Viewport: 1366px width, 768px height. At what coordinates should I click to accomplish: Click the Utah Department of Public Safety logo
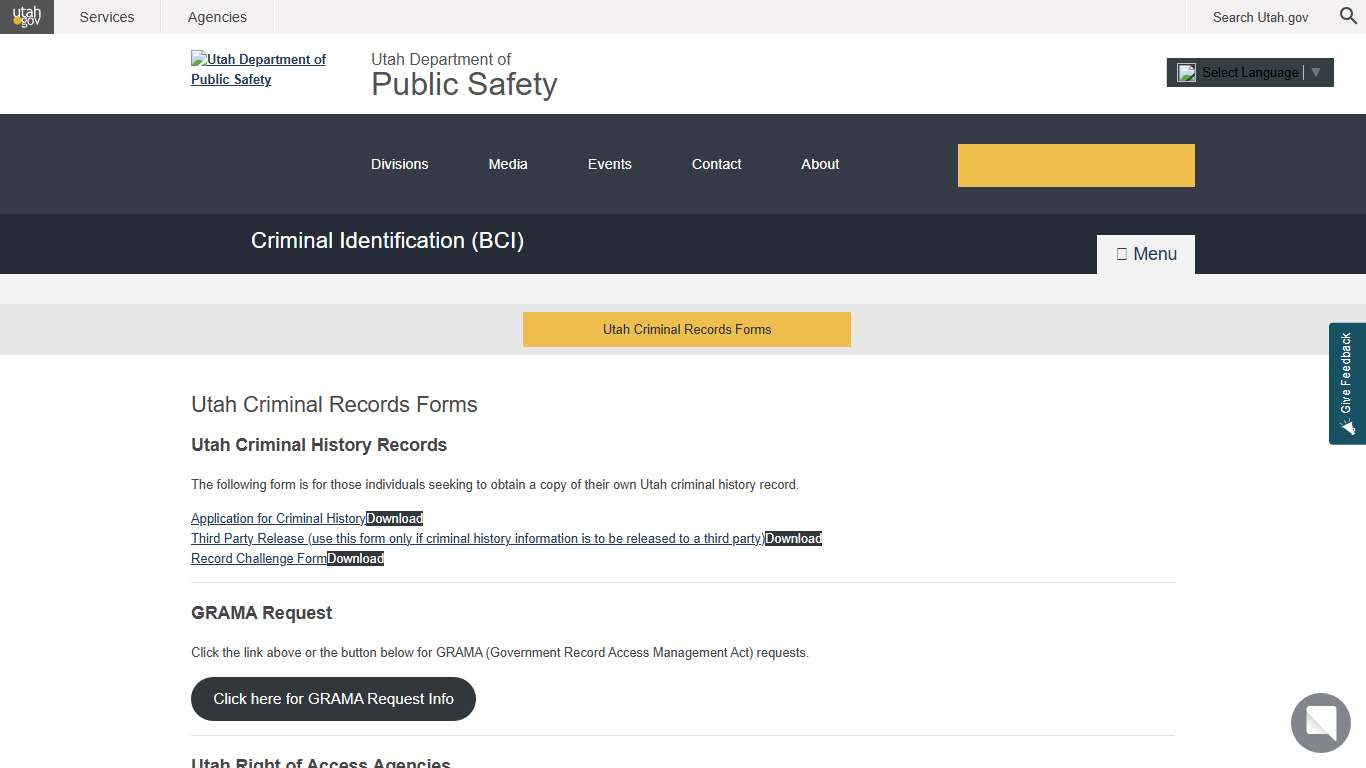[x=258, y=69]
